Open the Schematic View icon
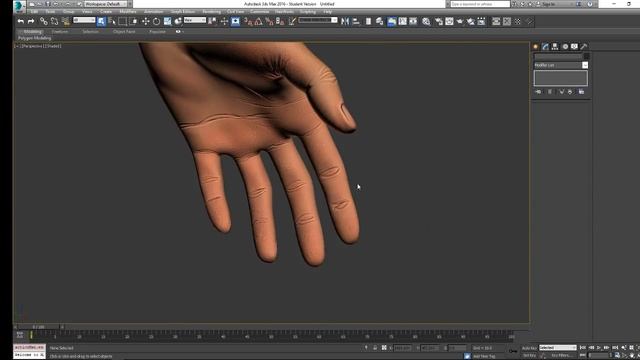The height and width of the screenshot is (360, 640). pyautogui.click(x=413, y=21)
